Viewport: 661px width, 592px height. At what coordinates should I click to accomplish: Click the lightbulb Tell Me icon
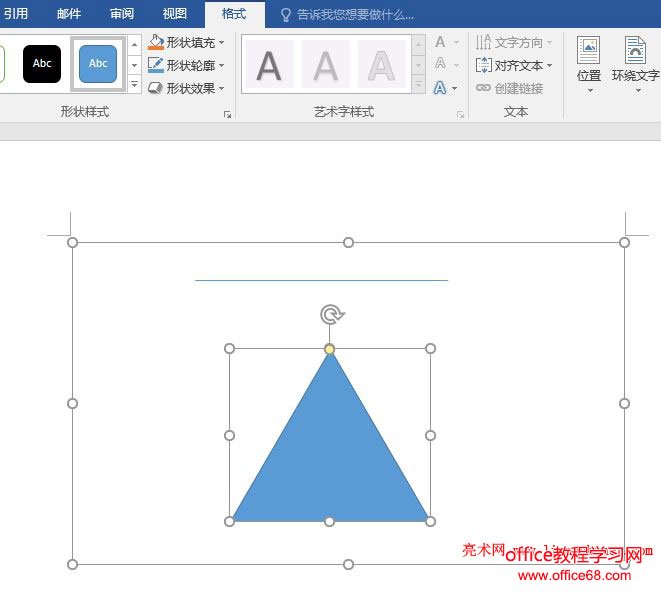(286, 15)
